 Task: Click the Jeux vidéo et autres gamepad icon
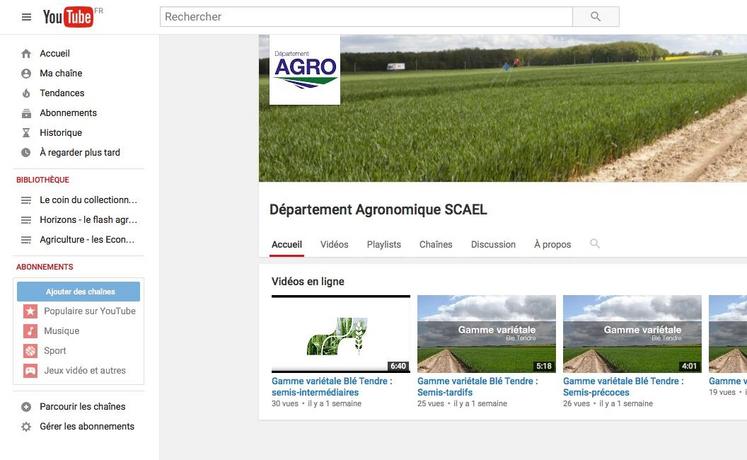coord(30,370)
